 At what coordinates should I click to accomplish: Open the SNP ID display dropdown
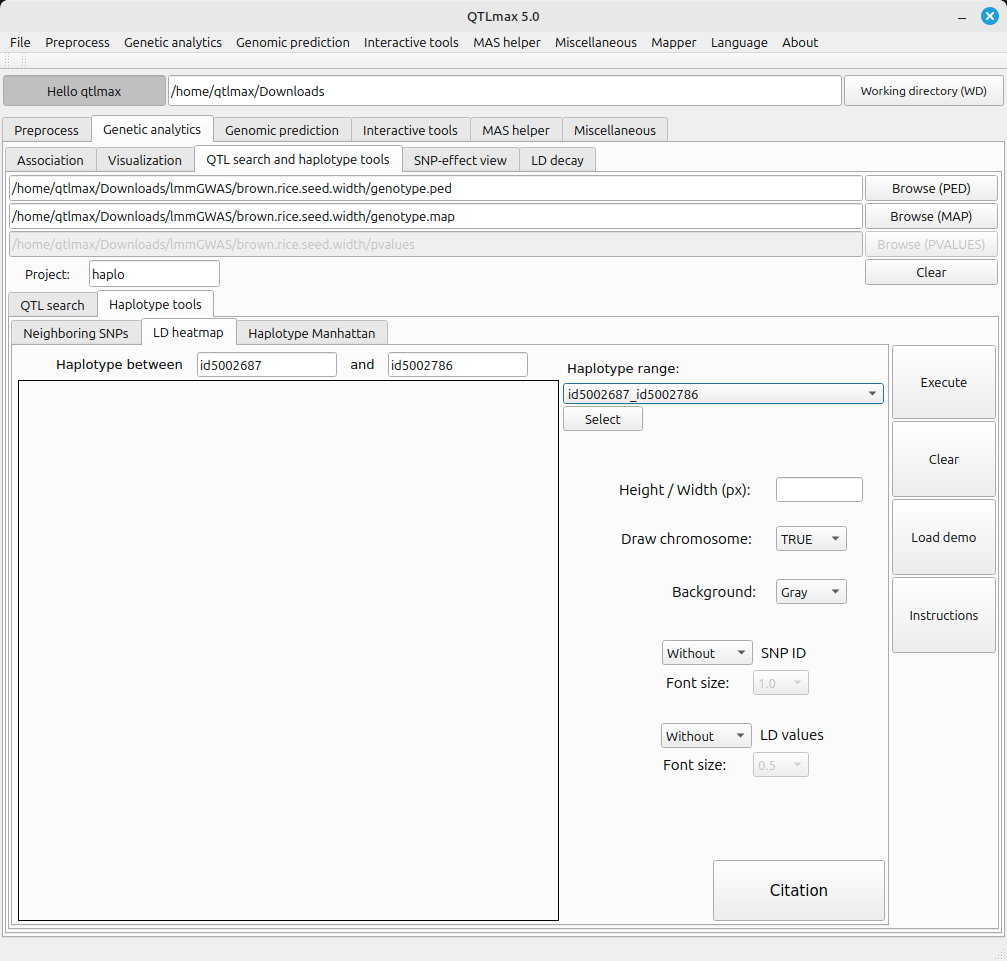coord(706,653)
